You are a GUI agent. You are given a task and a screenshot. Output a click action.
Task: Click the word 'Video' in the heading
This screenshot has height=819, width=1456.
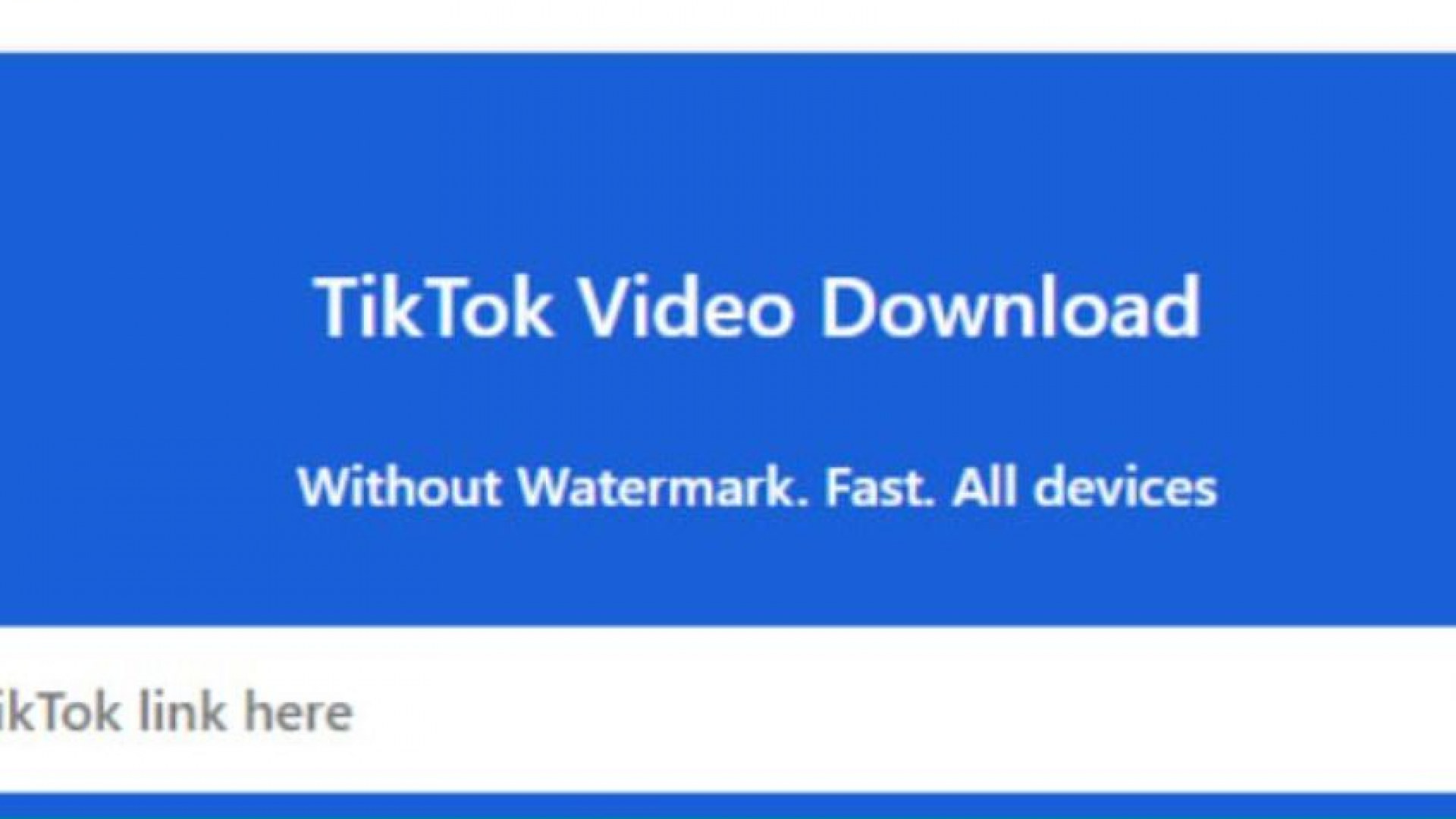[x=686, y=306]
